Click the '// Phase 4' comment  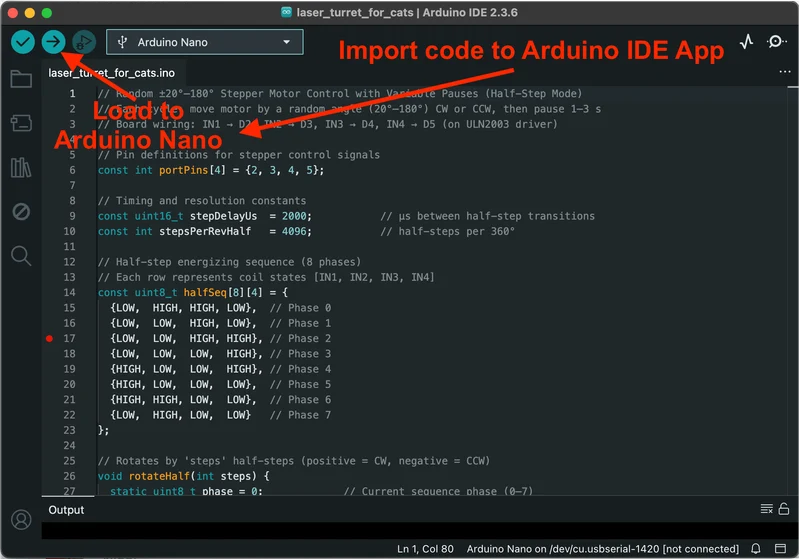[x=300, y=369]
